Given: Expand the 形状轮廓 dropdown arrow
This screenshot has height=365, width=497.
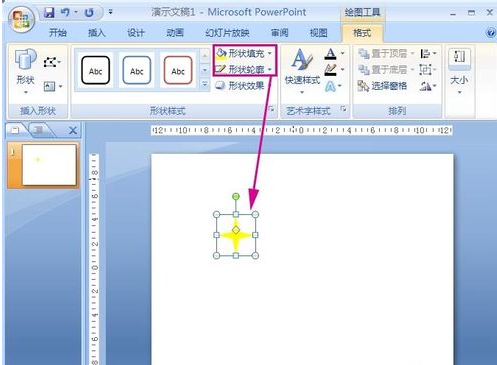Looking at the screenshot, I should coord(270,69).
